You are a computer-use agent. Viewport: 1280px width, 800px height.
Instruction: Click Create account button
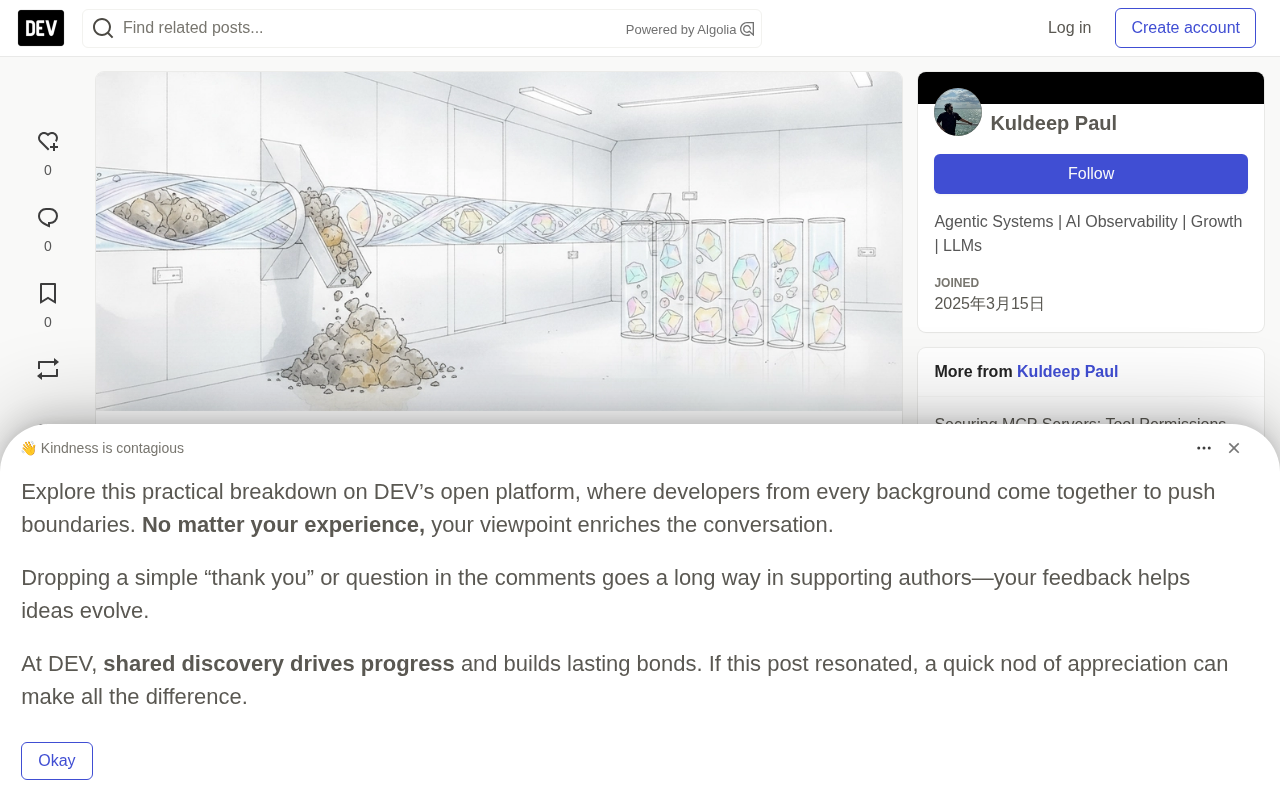(x=1185, y=28)
